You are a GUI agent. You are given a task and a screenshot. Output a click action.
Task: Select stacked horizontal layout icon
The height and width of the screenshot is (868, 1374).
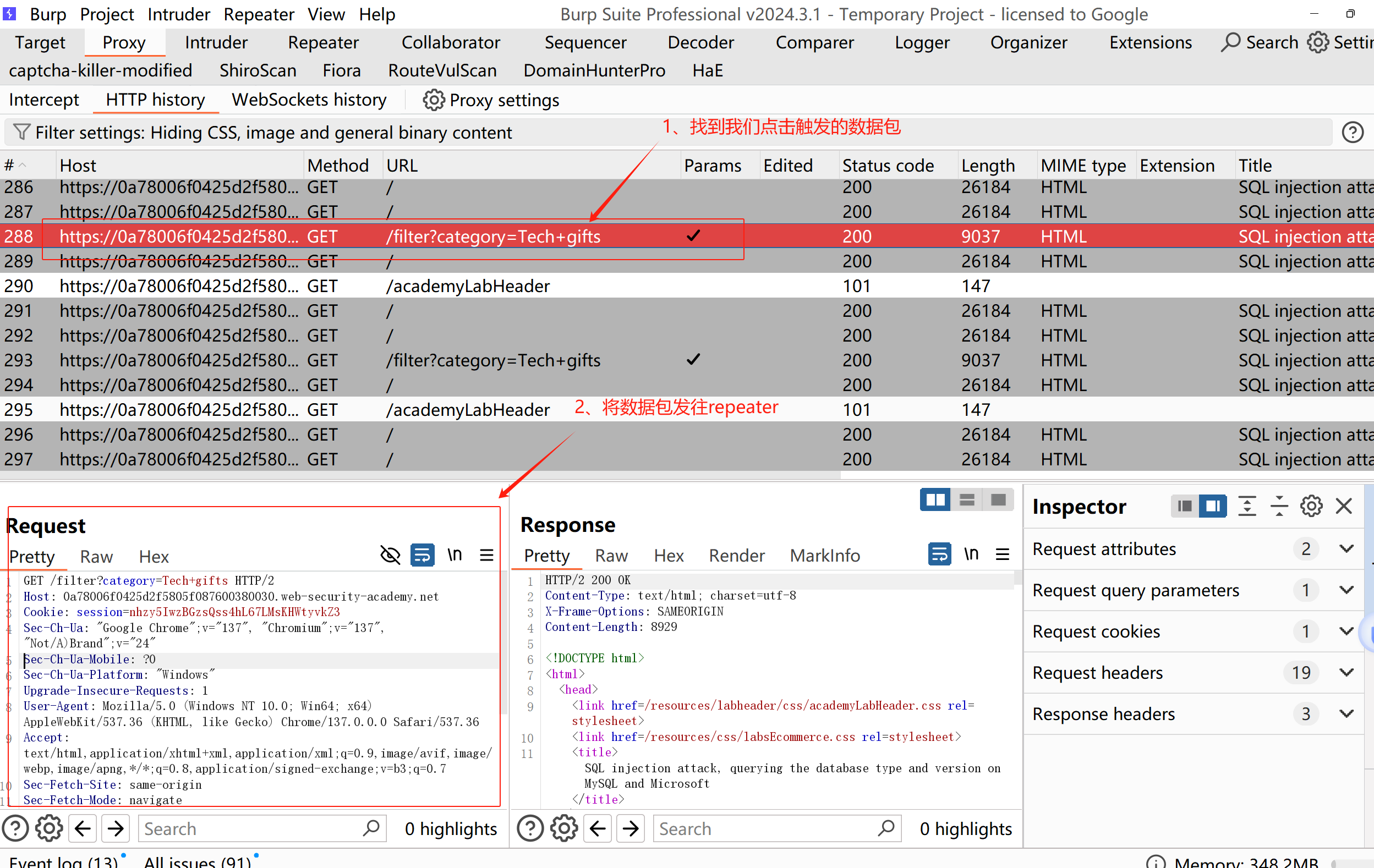(x=967, y=500)
